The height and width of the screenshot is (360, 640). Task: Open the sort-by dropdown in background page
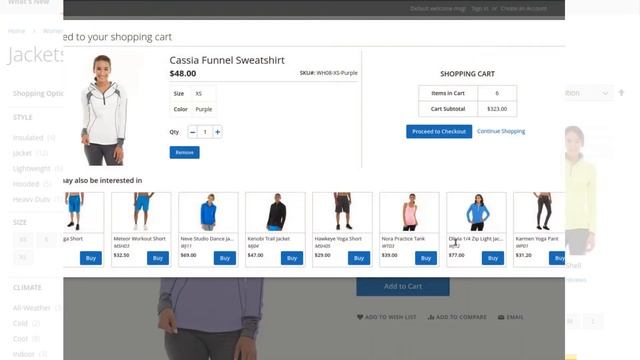(588, 93)
